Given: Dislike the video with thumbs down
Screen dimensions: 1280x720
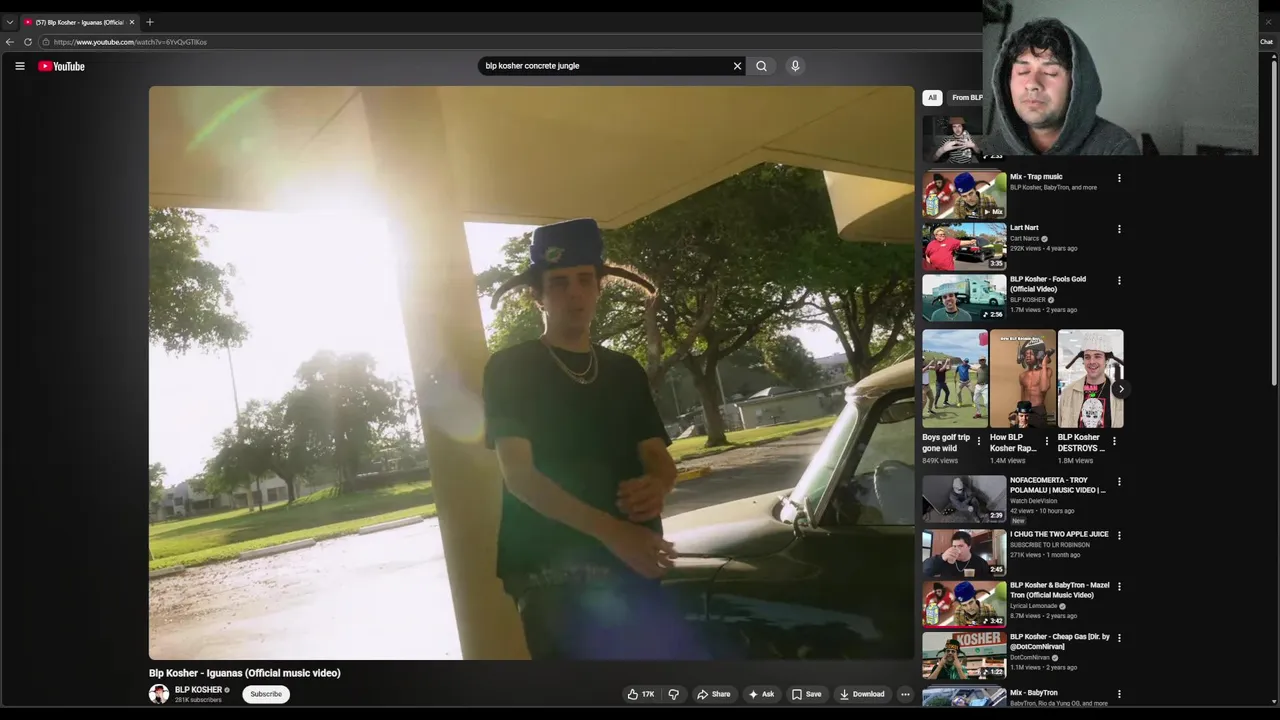Looking at the screenshot, I should (673, 694).
